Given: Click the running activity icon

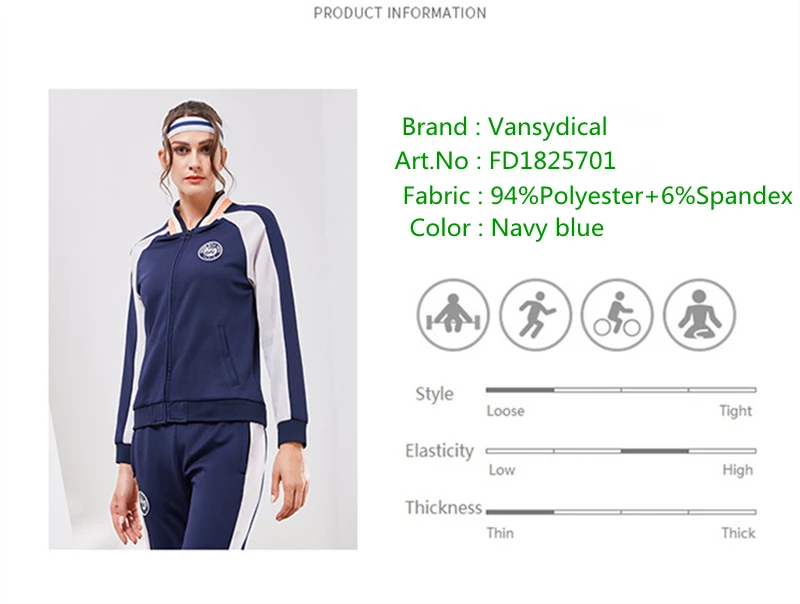Looking at the screenshot, I should (x=535, y=315).
